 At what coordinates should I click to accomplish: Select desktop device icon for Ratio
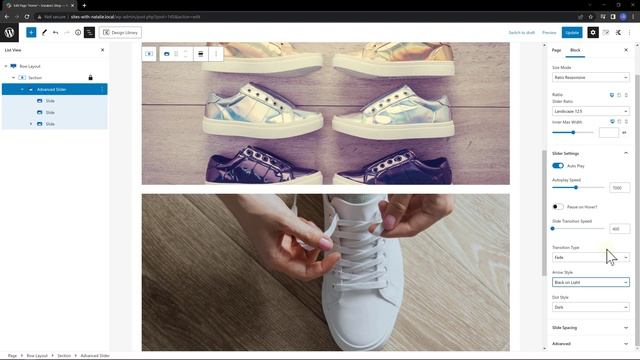612,95
